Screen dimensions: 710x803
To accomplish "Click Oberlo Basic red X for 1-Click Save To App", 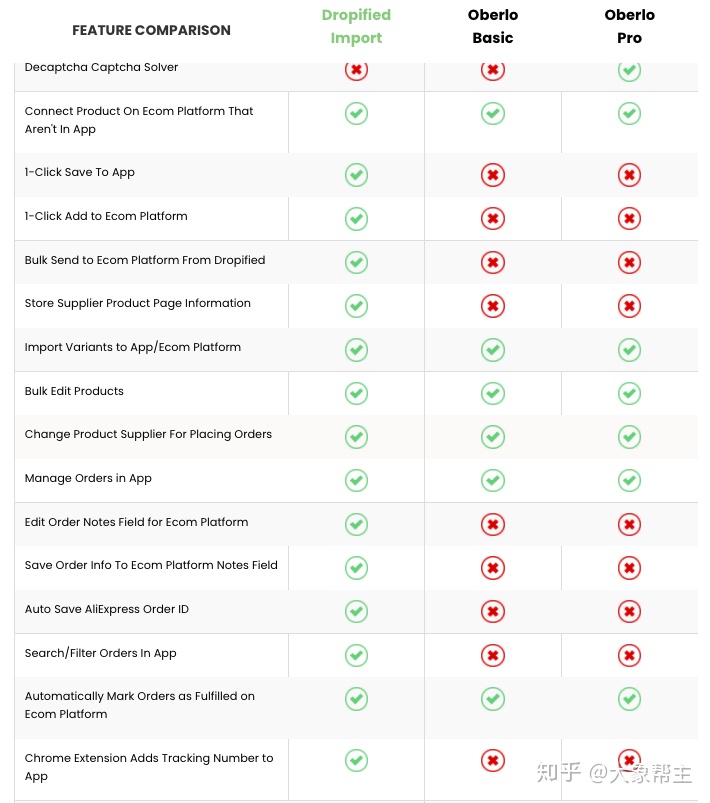I will (x=492, y=175).
